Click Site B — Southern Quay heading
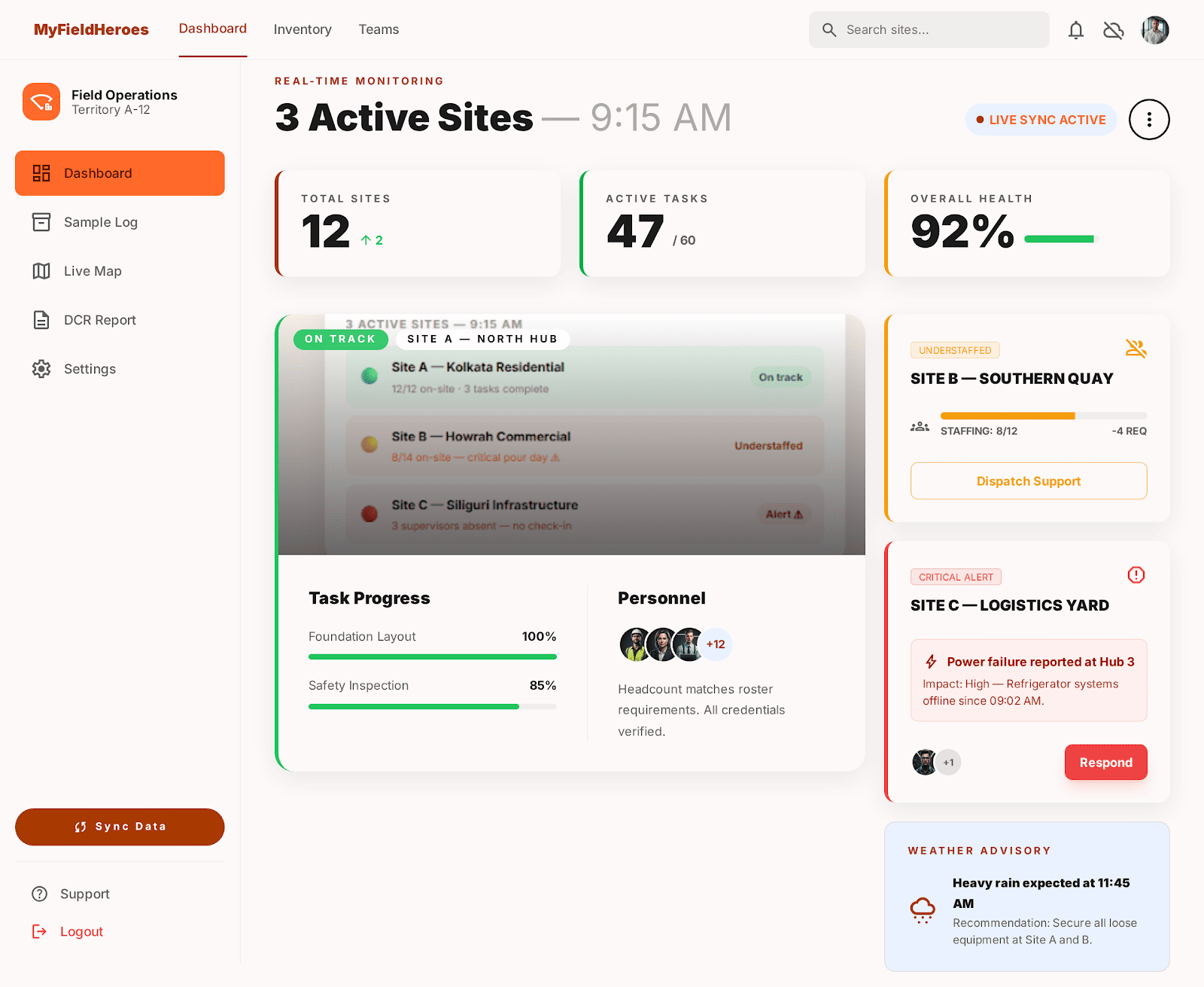The width and height of the screenshot is (1204, 987). [x=1012, y=379]
